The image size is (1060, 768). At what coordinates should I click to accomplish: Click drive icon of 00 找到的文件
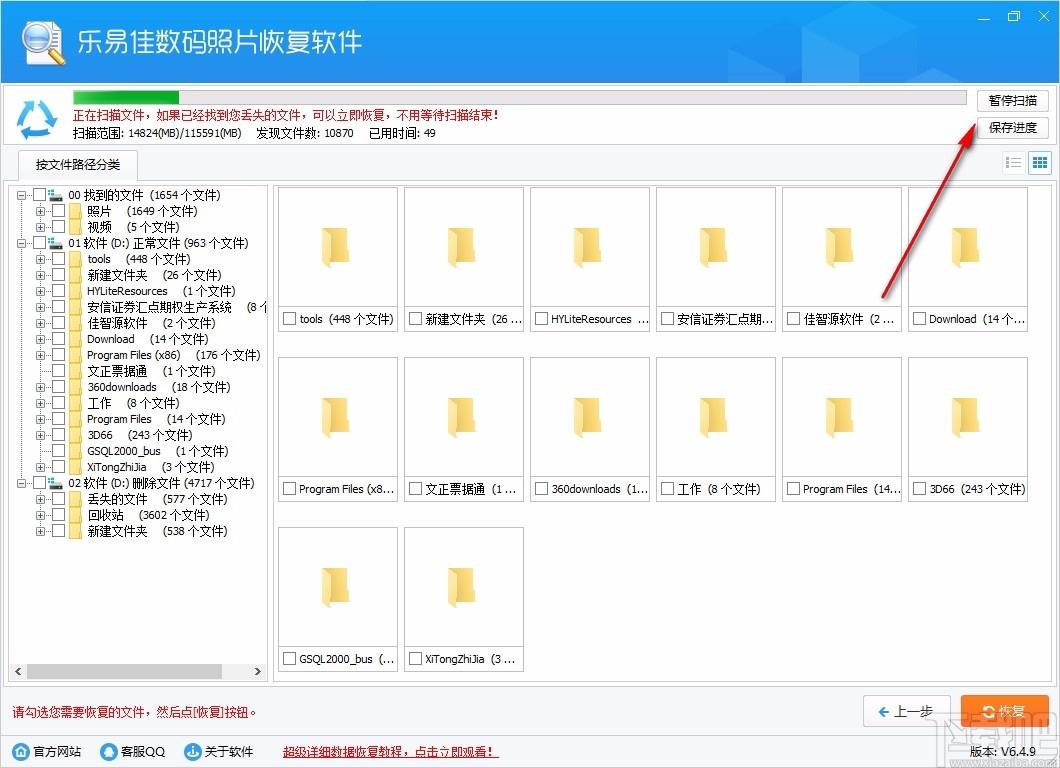pos(56,195)
